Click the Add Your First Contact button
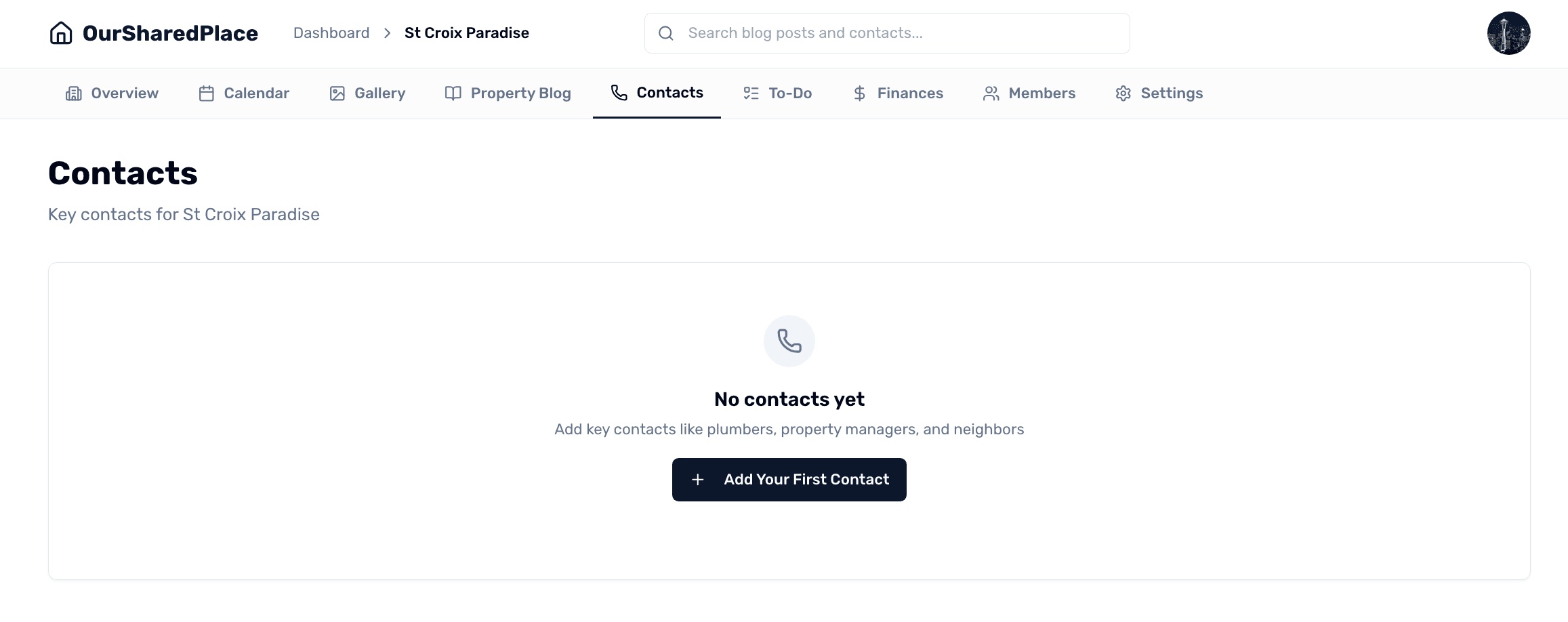The image size is (1568, 622). pyautogui.click(x=789, y=479)
